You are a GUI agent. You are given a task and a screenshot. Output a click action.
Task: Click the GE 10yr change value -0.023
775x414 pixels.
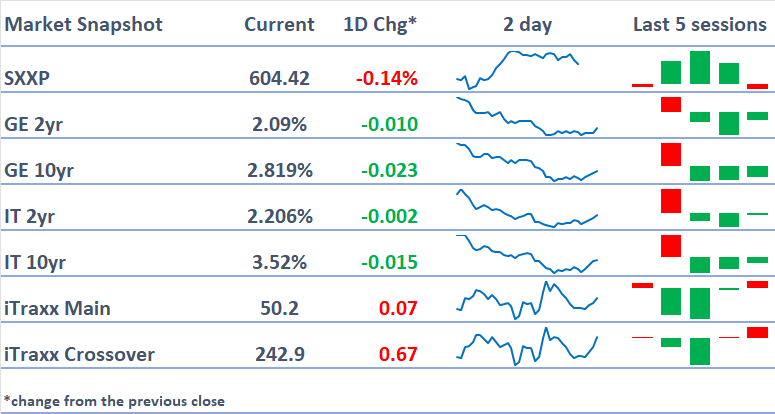pos(385,170)
